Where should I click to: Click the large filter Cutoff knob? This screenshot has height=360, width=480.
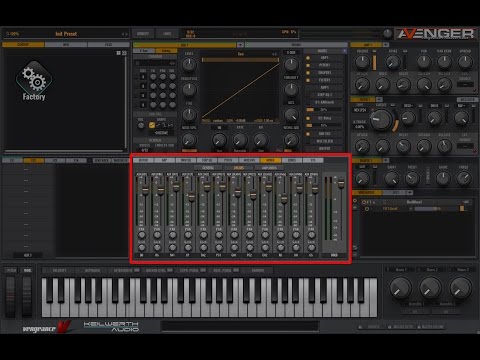tap(381, 120)
